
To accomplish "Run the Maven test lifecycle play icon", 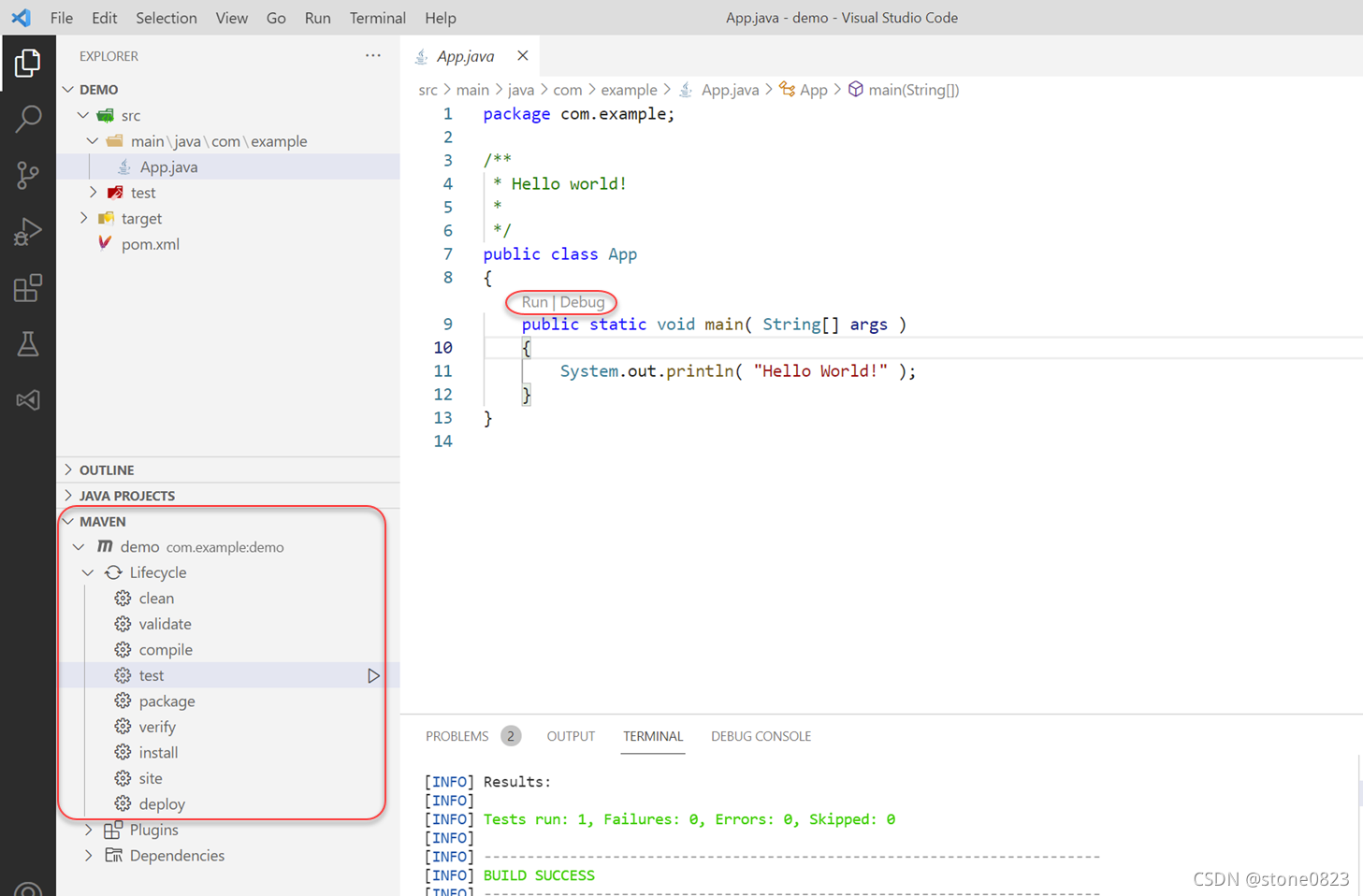I will 373,675.
